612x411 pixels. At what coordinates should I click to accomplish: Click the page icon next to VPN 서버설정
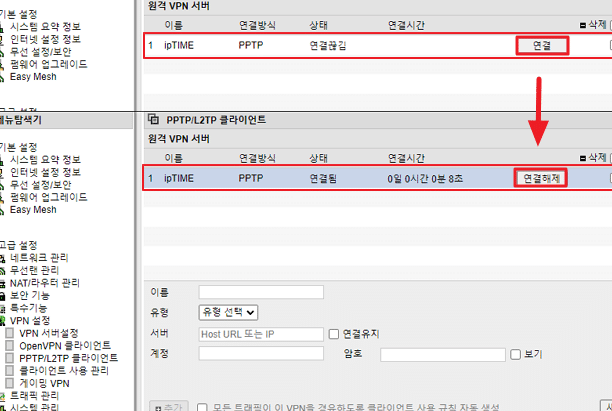[10, 333]
